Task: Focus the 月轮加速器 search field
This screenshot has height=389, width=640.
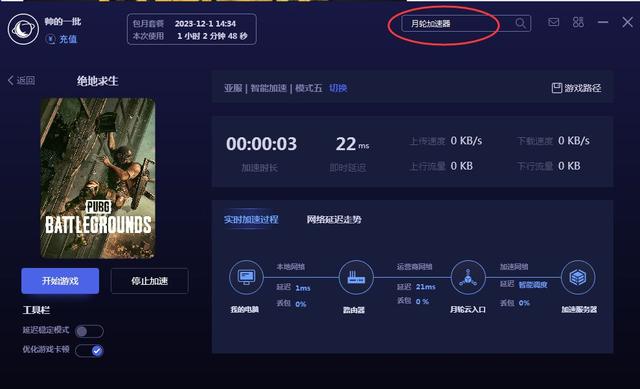Action: pyautogui.click(x=466, y=23)
